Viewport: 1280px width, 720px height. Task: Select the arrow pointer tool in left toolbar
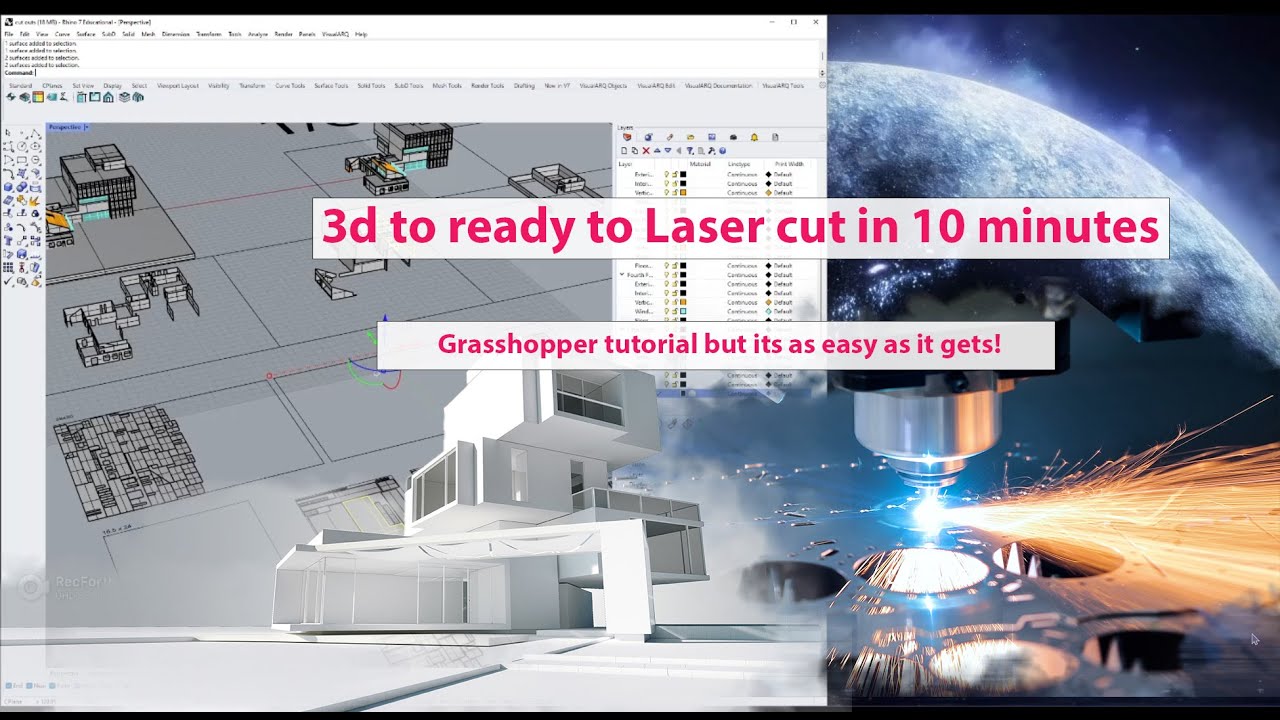pyautogui.click(x=8, y=132)
